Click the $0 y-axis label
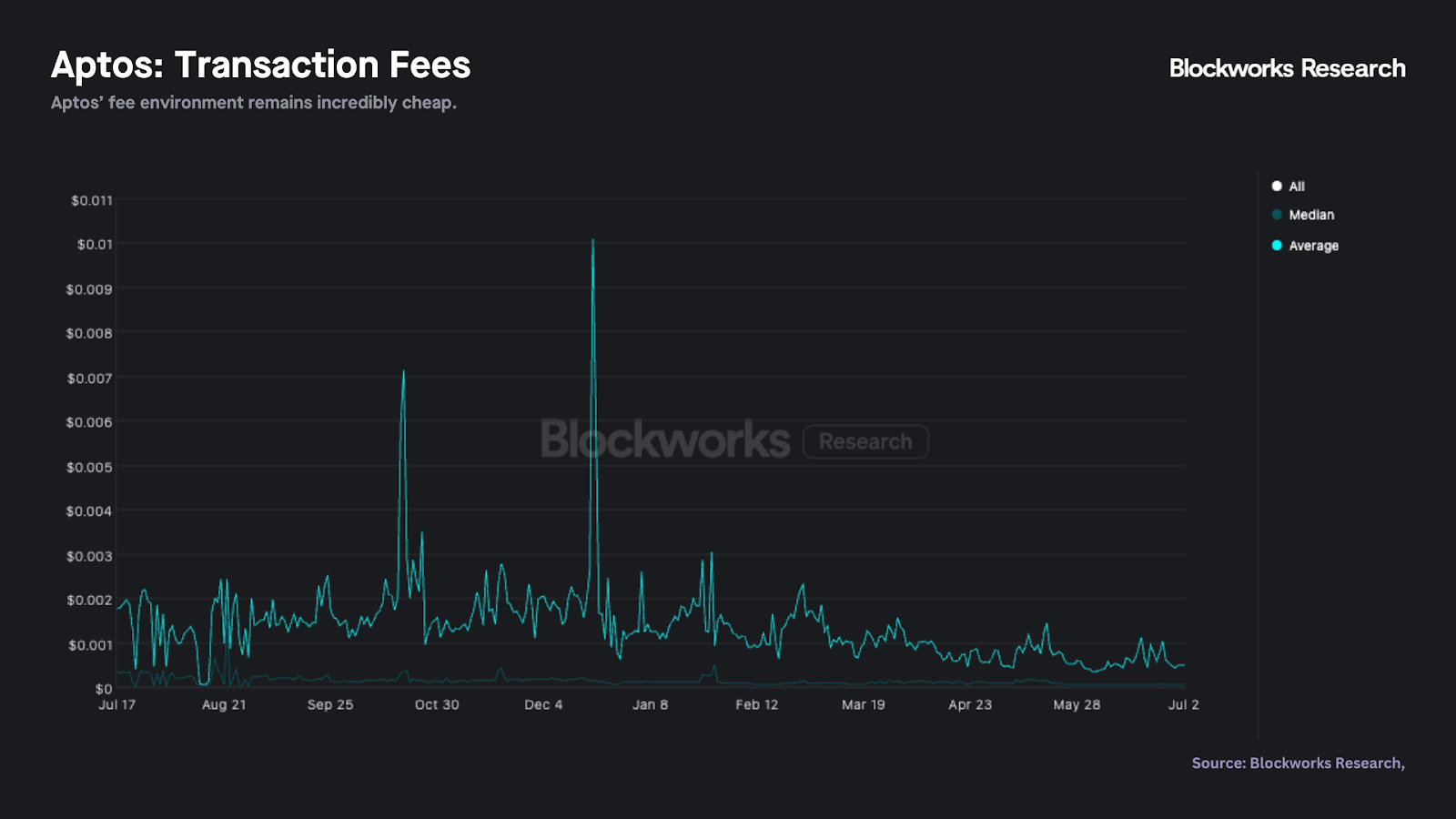1456x819 pixels. [104, 689]
